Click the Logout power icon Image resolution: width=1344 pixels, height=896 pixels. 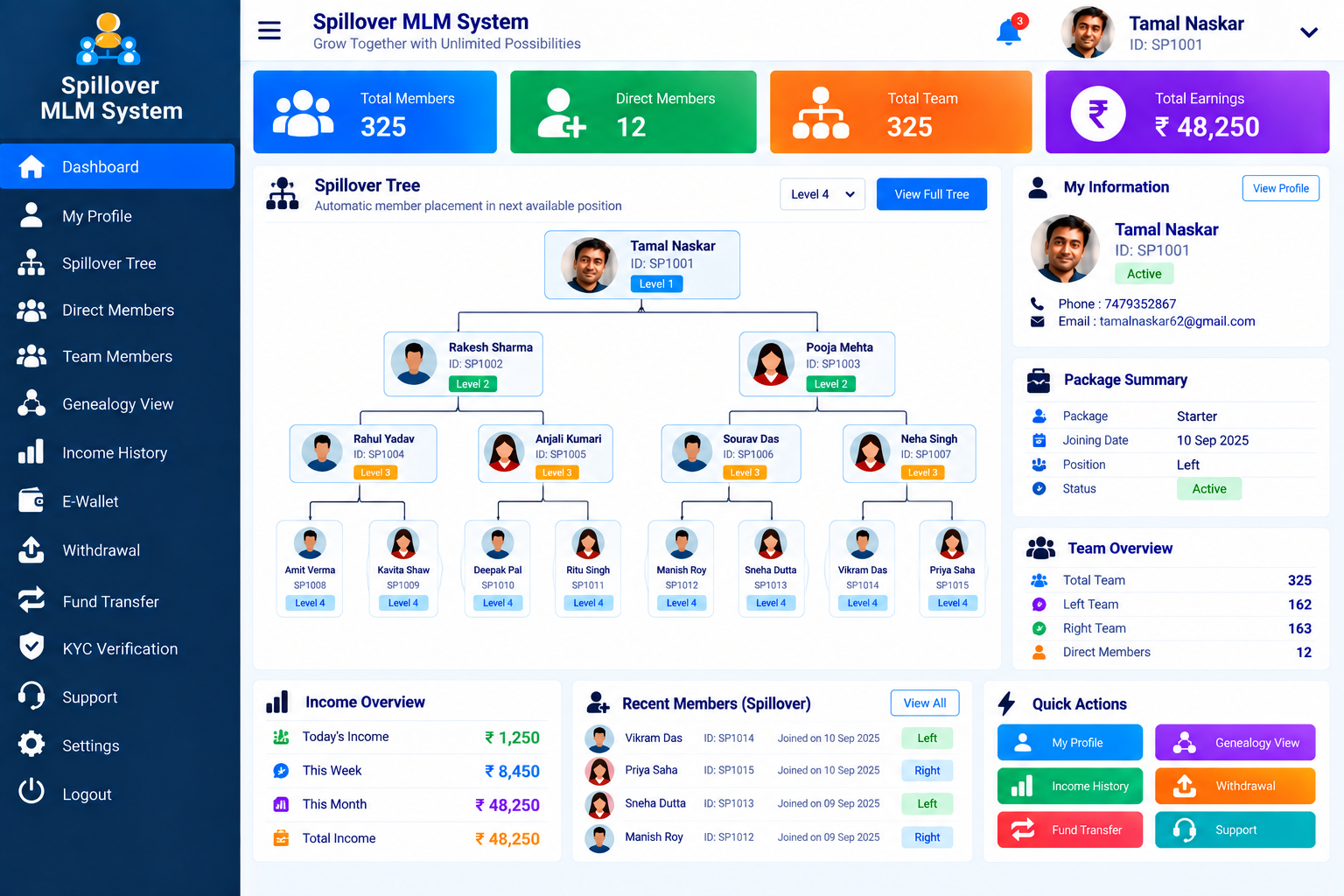(x=31, y=793)
